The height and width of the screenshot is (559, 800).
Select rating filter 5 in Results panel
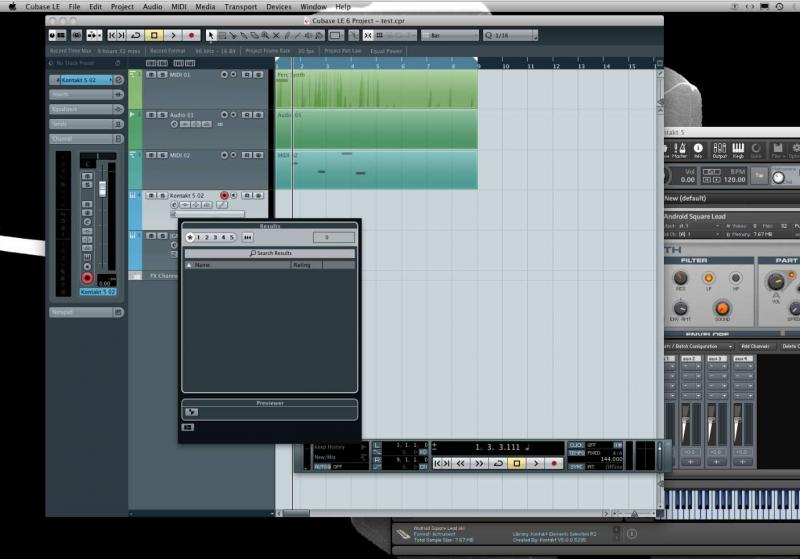point(231,237)
